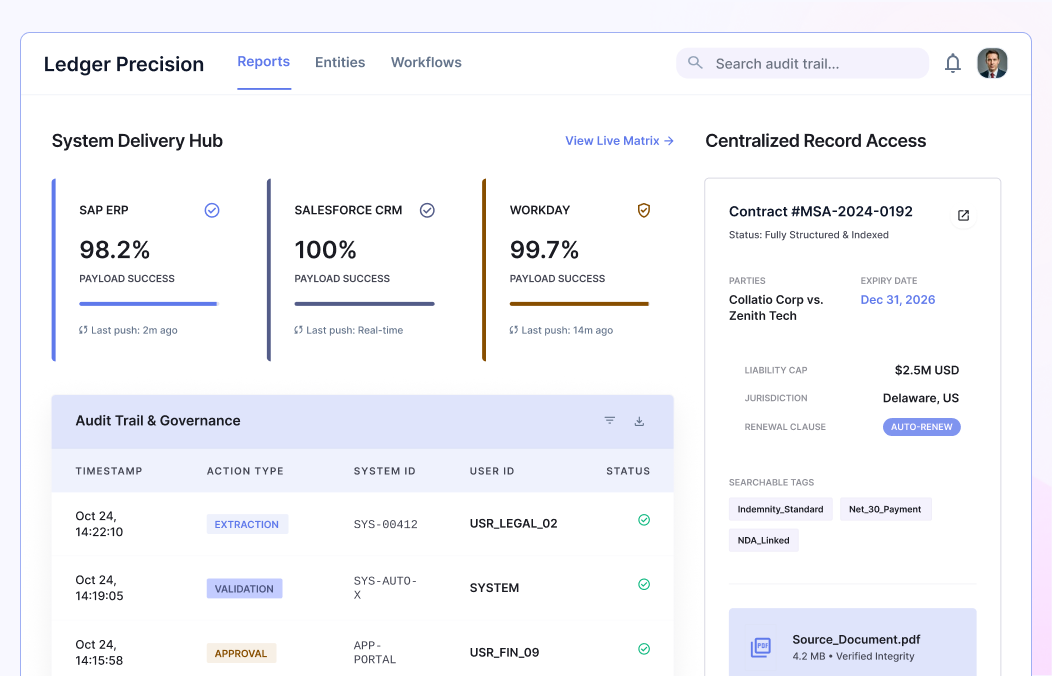Click the Salesforce CRM check status icon
This screenshot has height=676, width=1052.
427,211
